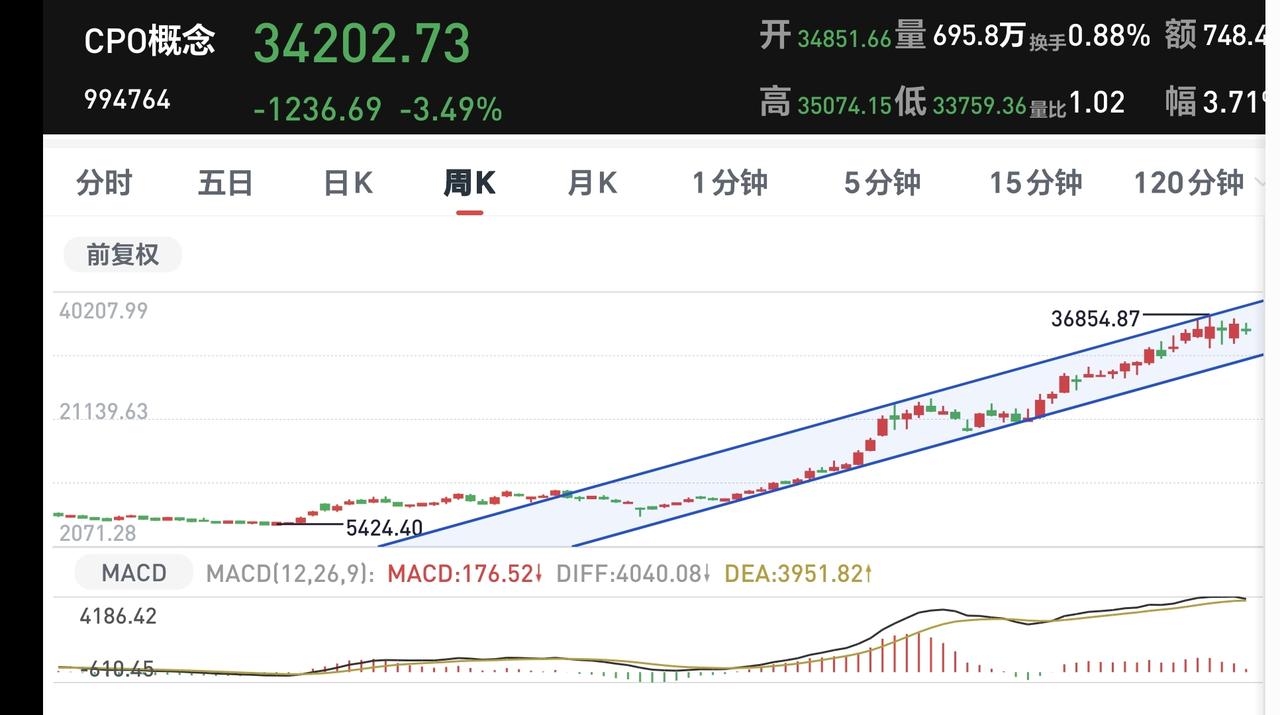
Task: Click the CPO概念 index name
Action: click(149, 41)
